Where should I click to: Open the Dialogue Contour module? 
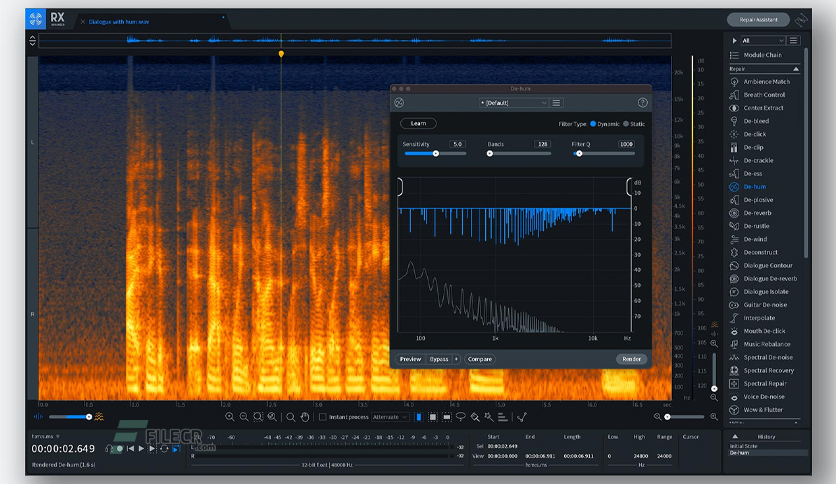761,265
